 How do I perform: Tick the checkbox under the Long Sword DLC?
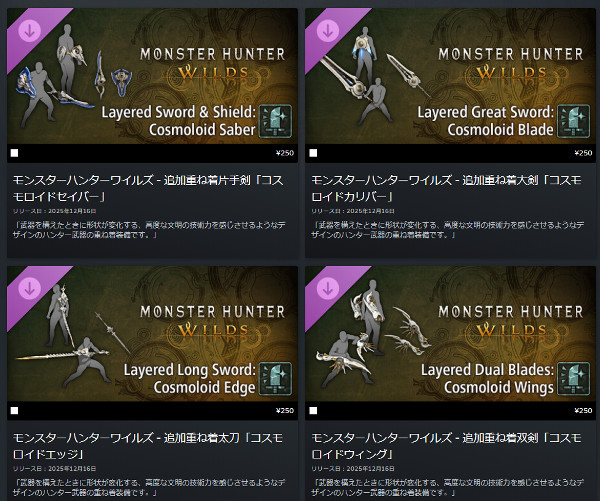pos(15,411)
